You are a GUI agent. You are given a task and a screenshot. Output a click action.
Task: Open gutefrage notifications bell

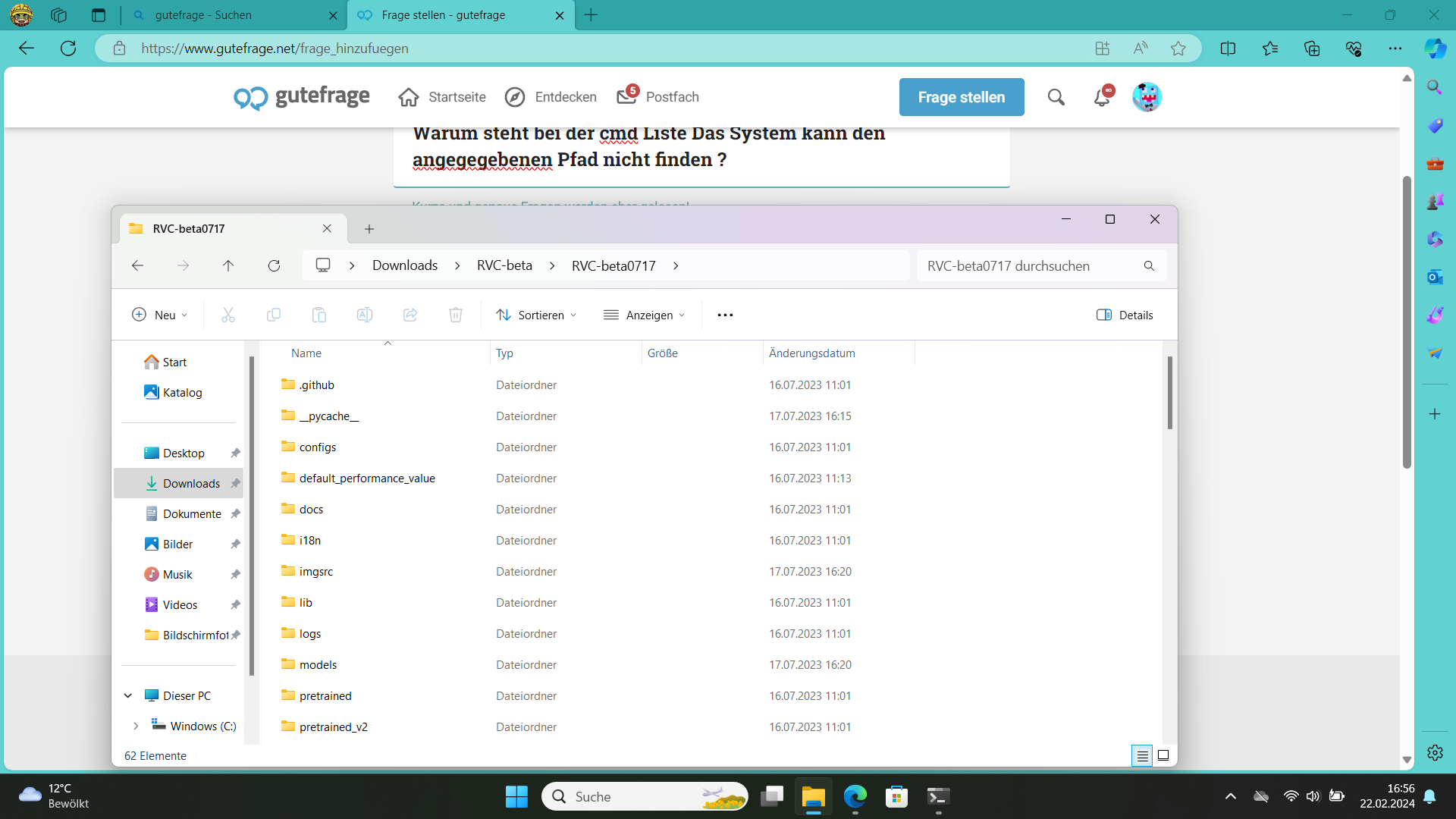point(1102,97)
